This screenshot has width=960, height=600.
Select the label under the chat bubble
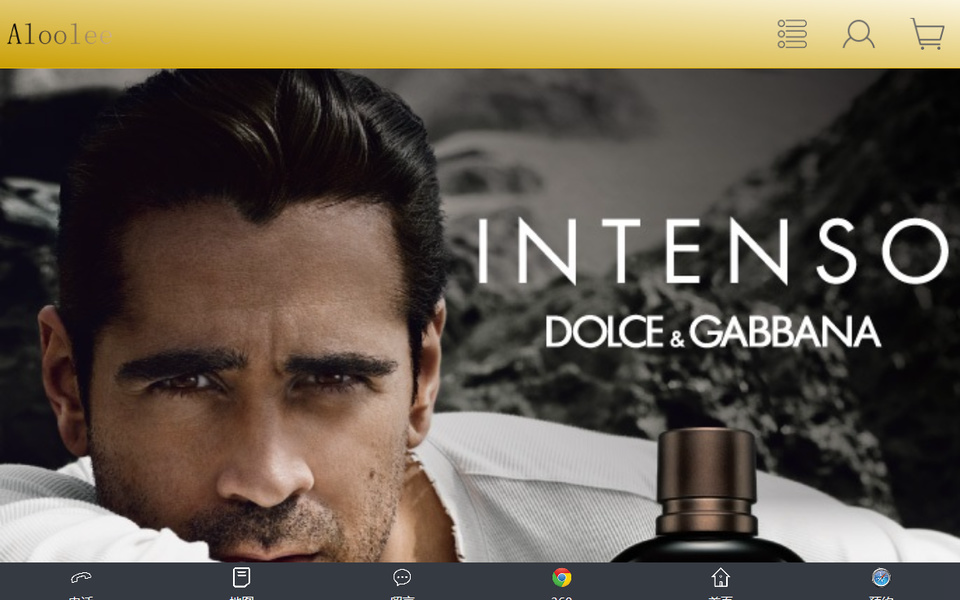pyautogui.click(x=402, y=597)
